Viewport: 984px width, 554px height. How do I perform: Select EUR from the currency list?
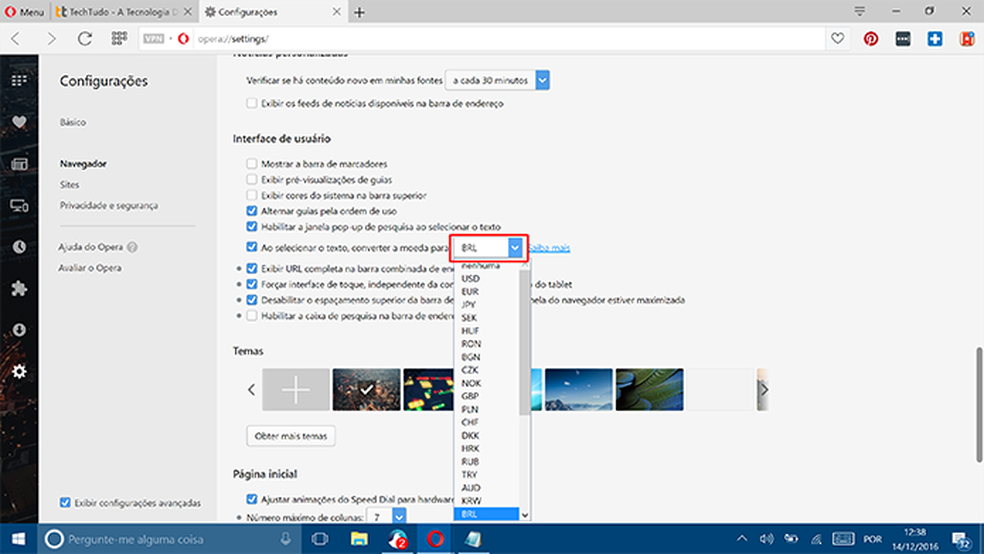click(470, 291)
